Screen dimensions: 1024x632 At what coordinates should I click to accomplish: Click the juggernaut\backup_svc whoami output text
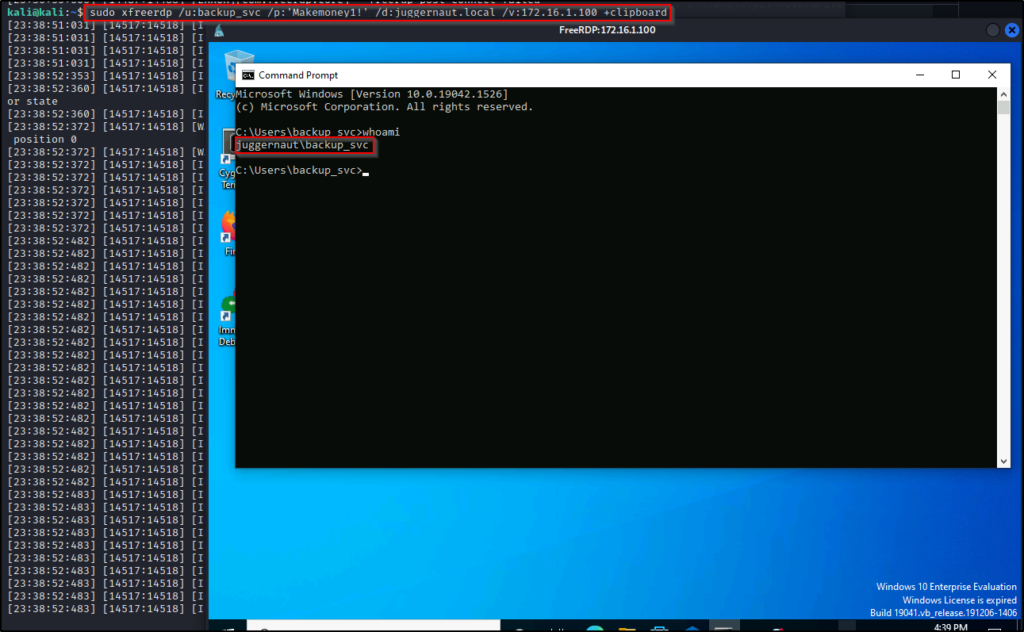coord(303,146)
